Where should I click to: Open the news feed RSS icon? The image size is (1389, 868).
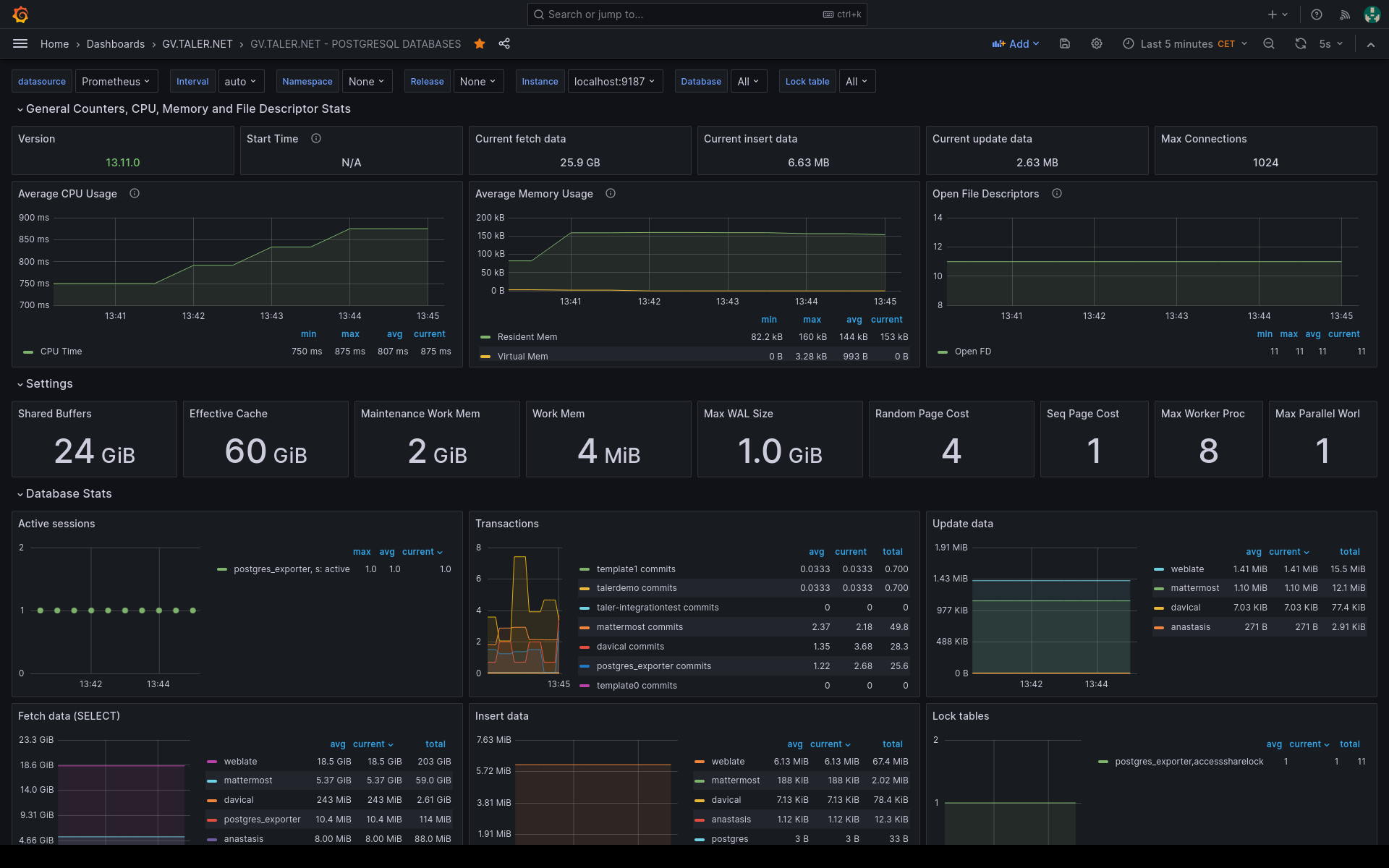[x=1345, y=14]
